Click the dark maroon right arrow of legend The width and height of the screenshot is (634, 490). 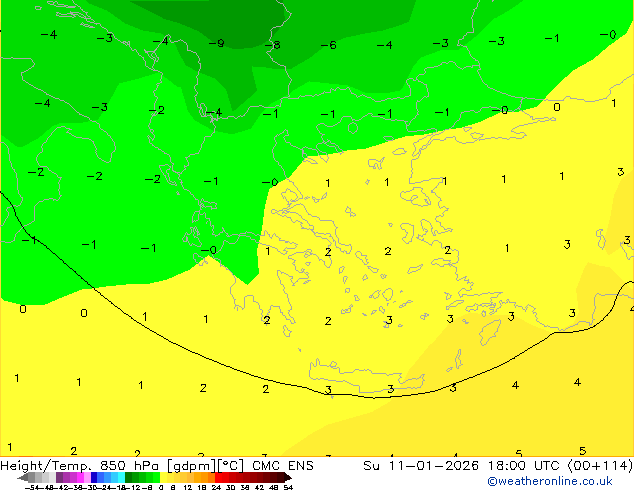(x=288, y=478)
